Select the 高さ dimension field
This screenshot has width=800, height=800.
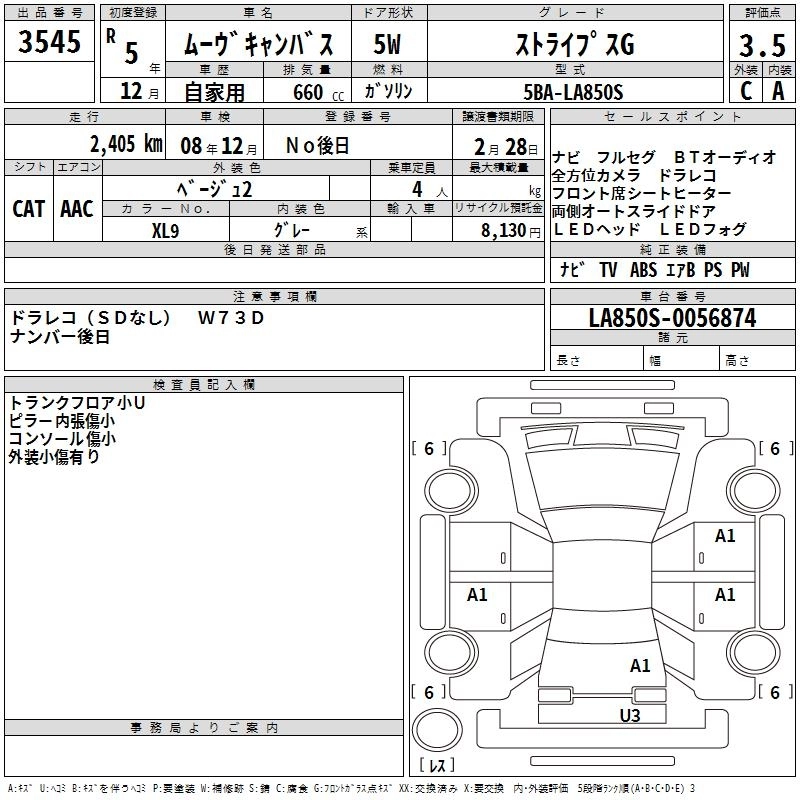coord(758,358)
